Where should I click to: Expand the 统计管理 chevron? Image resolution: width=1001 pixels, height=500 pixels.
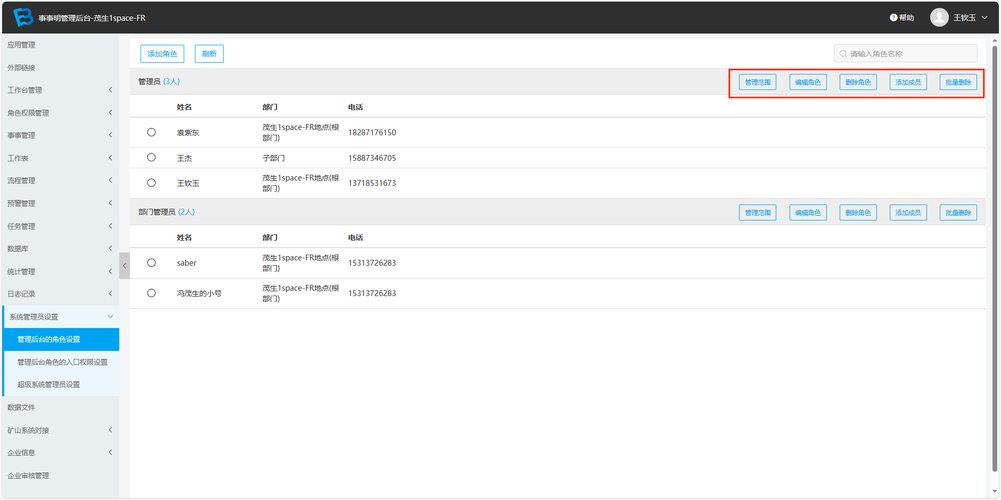110,271
